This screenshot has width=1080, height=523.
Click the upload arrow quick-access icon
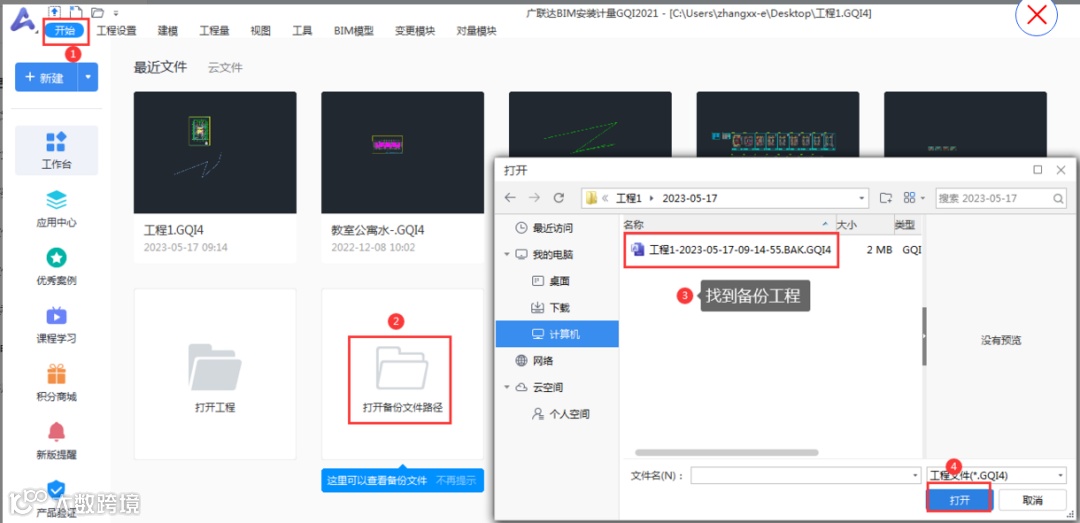(56, 12)
